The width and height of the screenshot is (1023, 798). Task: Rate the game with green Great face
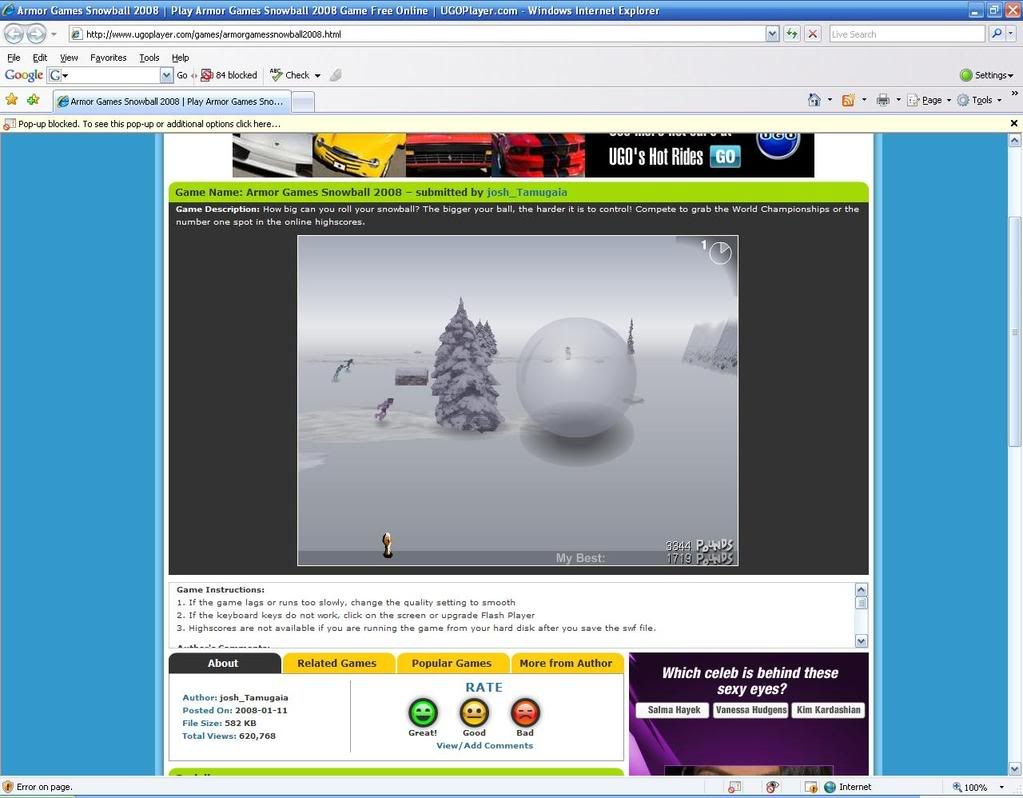pos(423,713)
